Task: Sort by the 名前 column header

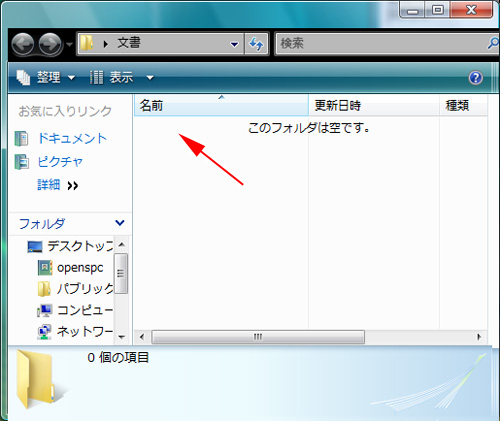Action: click(221, 105)
